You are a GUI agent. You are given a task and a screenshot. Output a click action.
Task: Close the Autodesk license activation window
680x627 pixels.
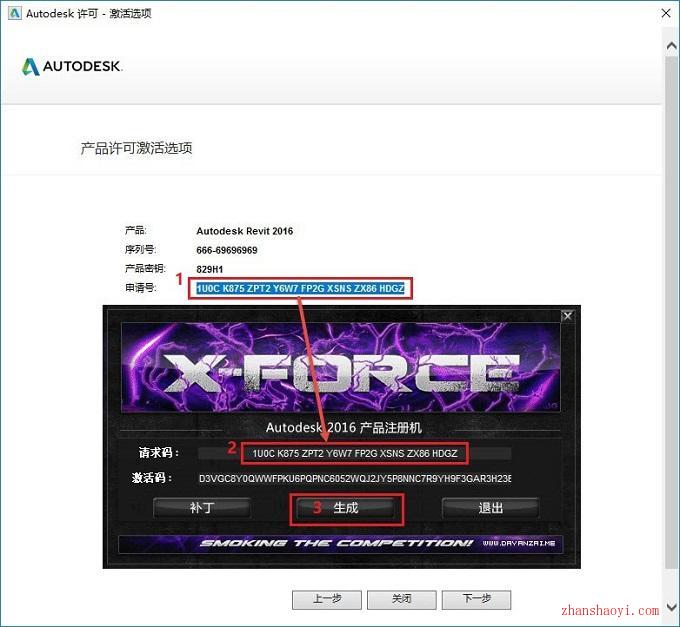coord(666,13)
